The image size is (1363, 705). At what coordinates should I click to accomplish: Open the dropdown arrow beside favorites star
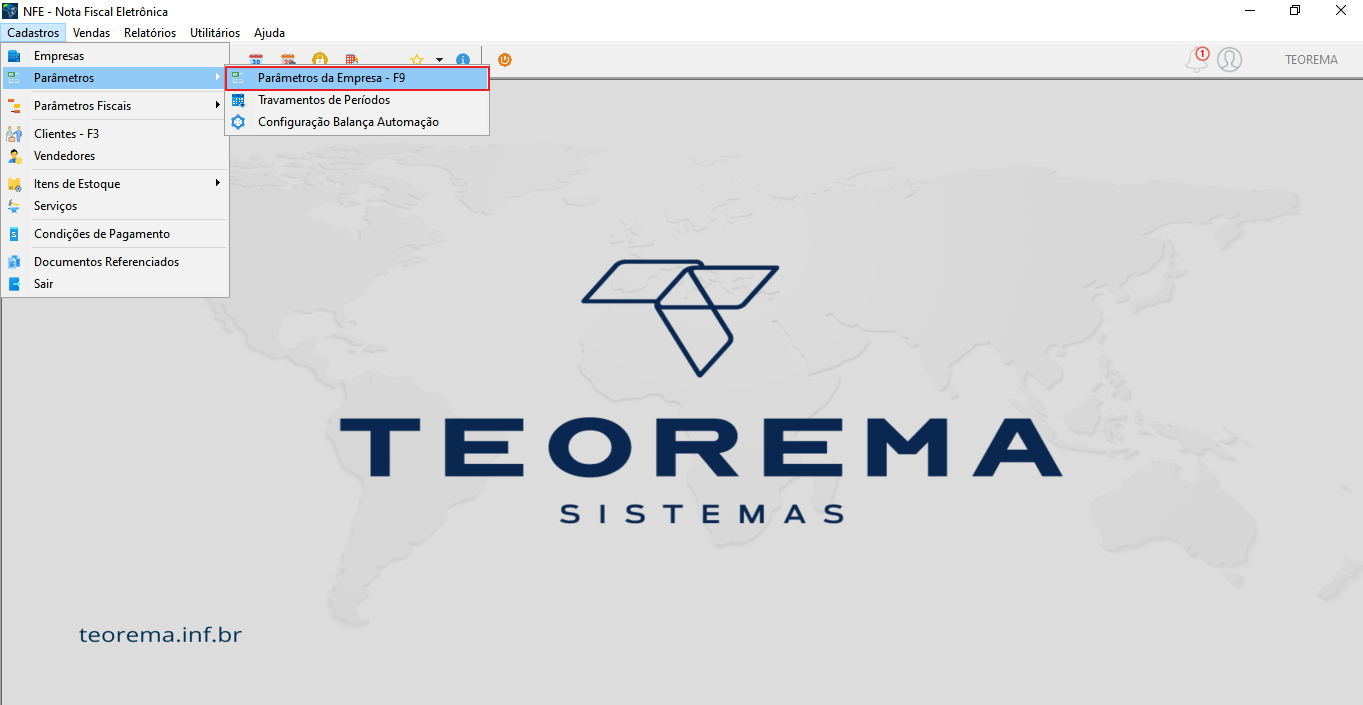(439, 60)
